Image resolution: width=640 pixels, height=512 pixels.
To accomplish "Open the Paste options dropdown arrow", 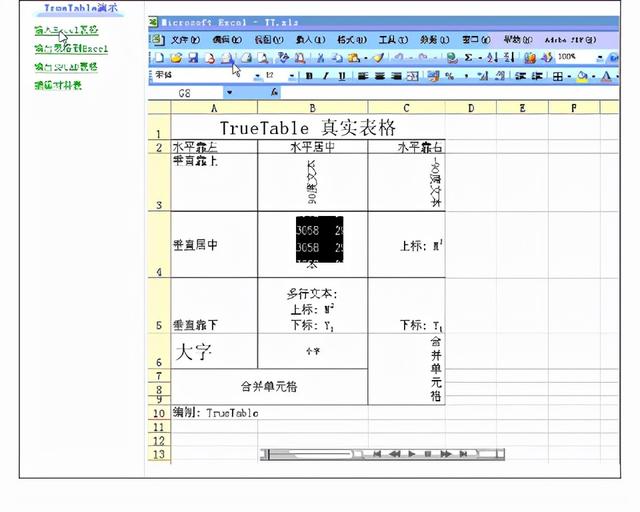I will (x=365, y=58).
